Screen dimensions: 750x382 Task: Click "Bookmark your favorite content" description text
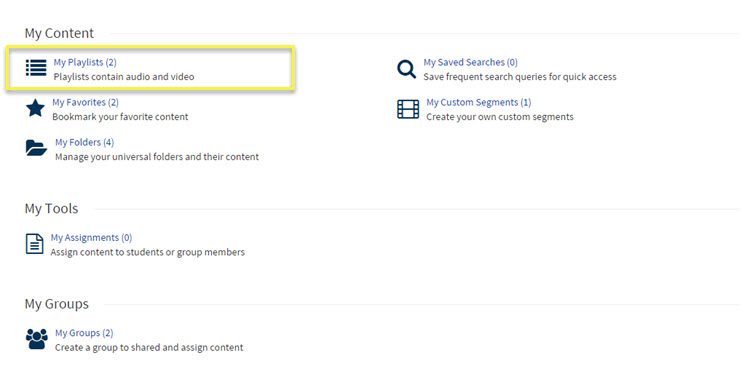tap(120, 117)
